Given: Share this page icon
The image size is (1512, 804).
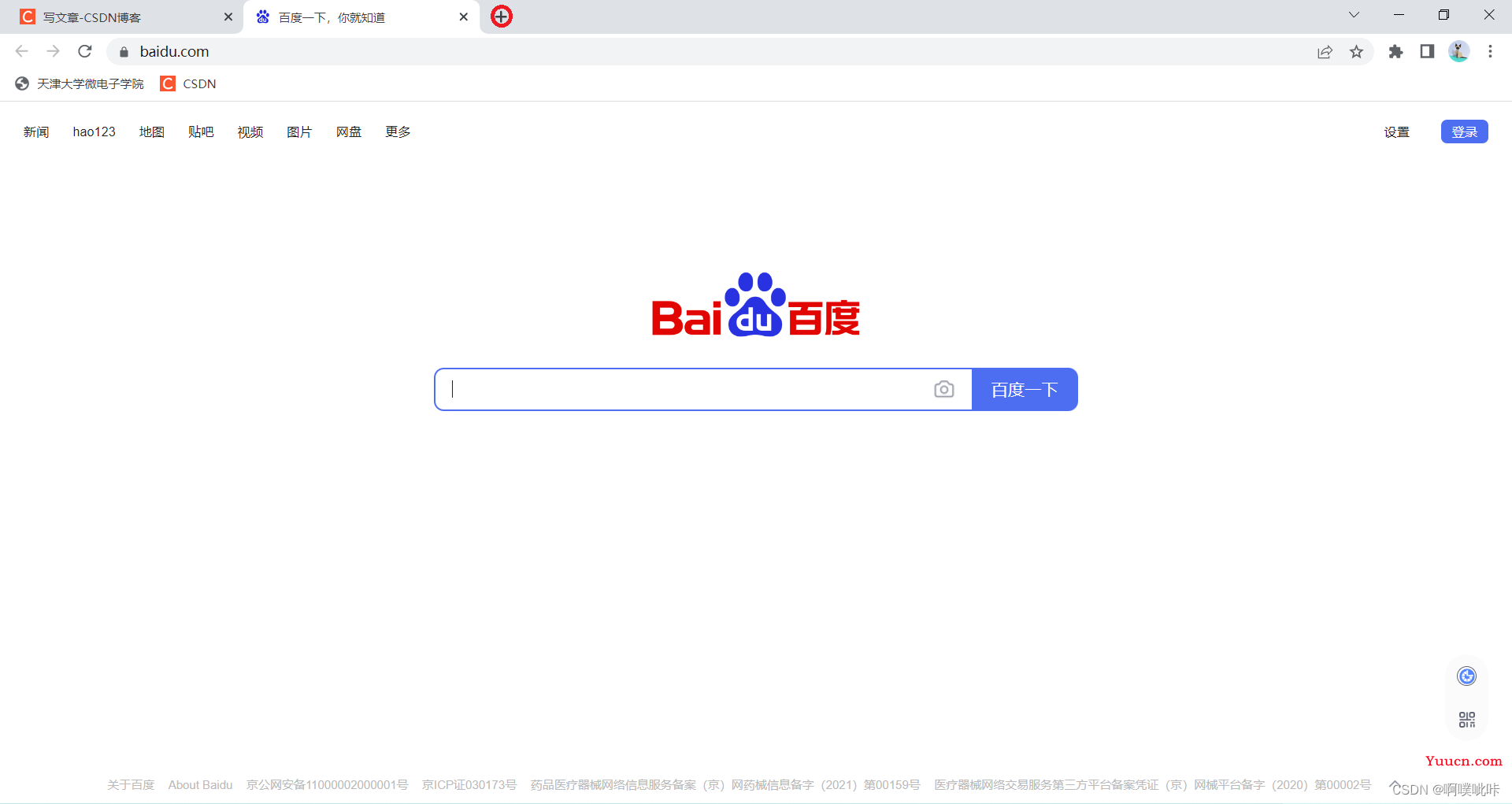Looking at the screenshot, I should [1325, 52].
